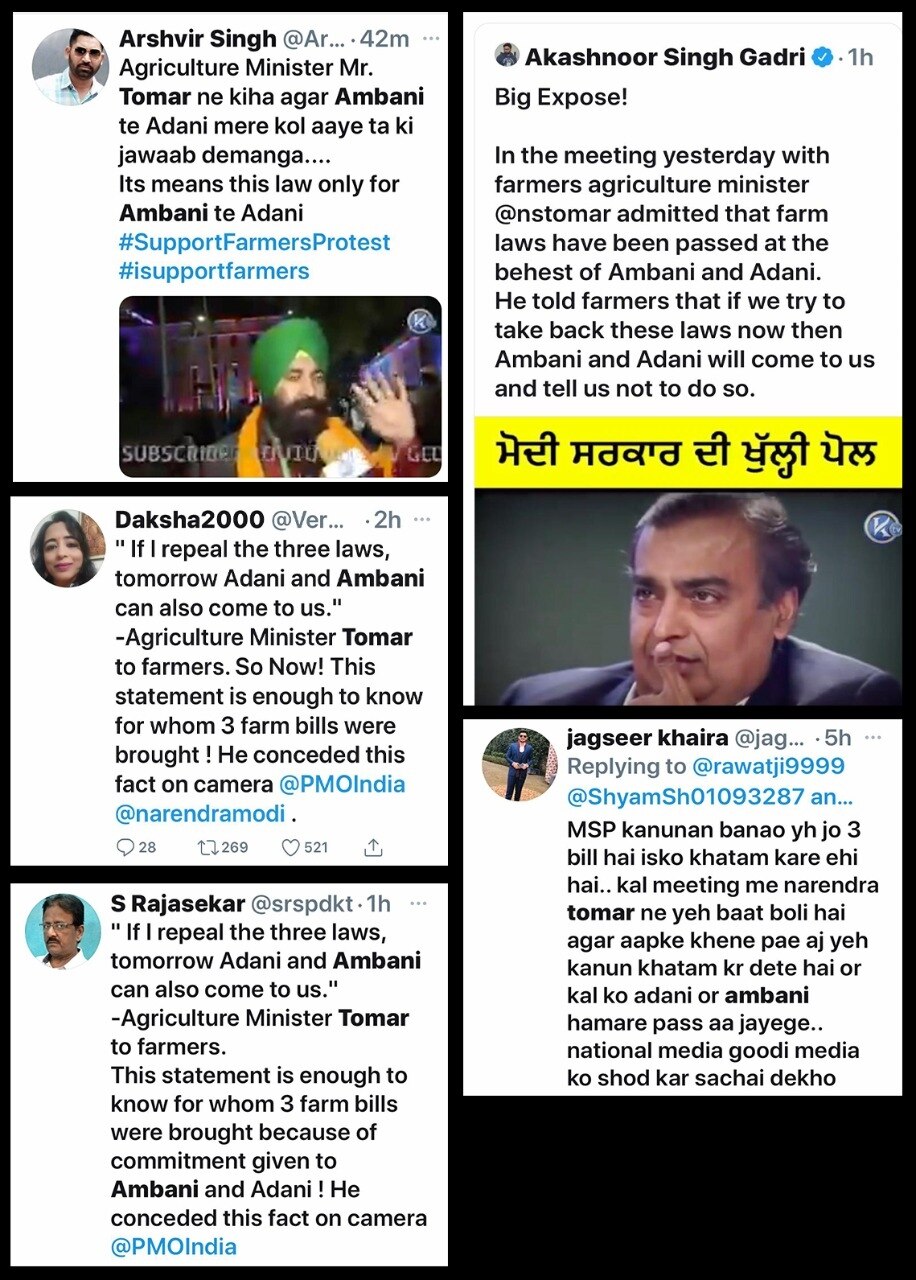Viewport: 916px width, 1280px height.
Task: Open the @narendramodi mention link
Action: 200,813
